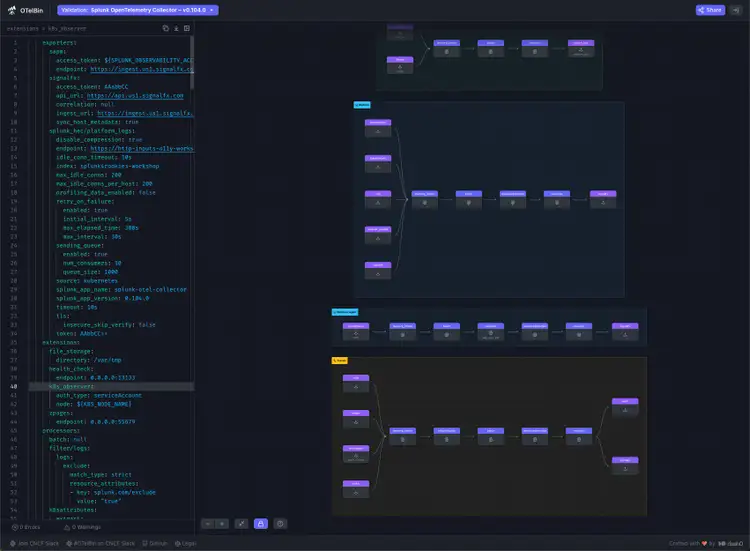Open the Join CNCF Slack link
The image size is (750, 551).
pyautogui.click(x=35, y=543)
